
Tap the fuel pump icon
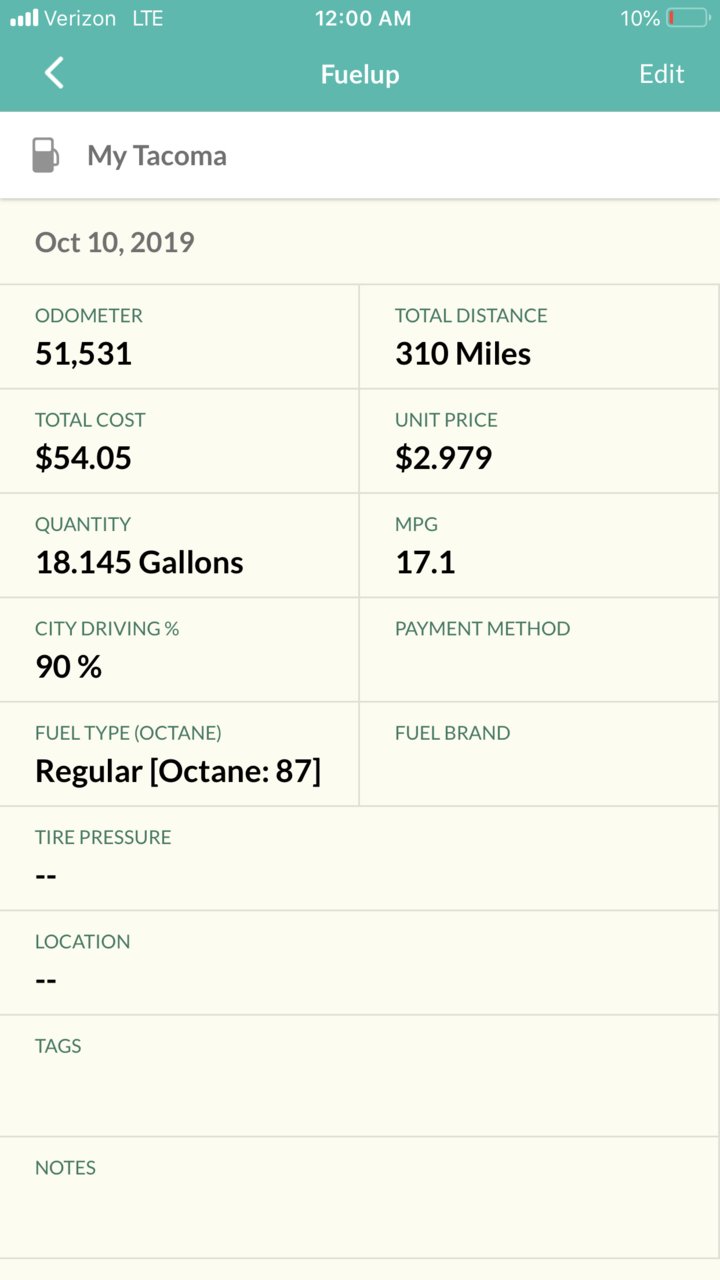coord(45,155)
